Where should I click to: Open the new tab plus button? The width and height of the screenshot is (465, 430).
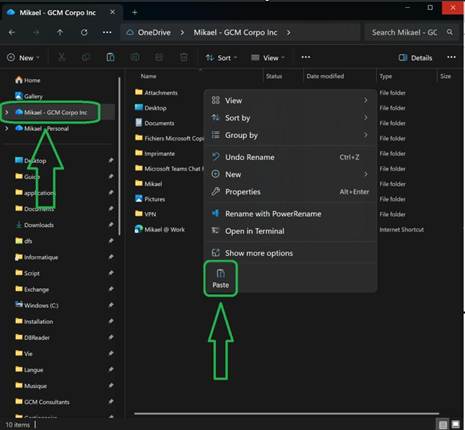pyautogui.click(x=135, y=13)
